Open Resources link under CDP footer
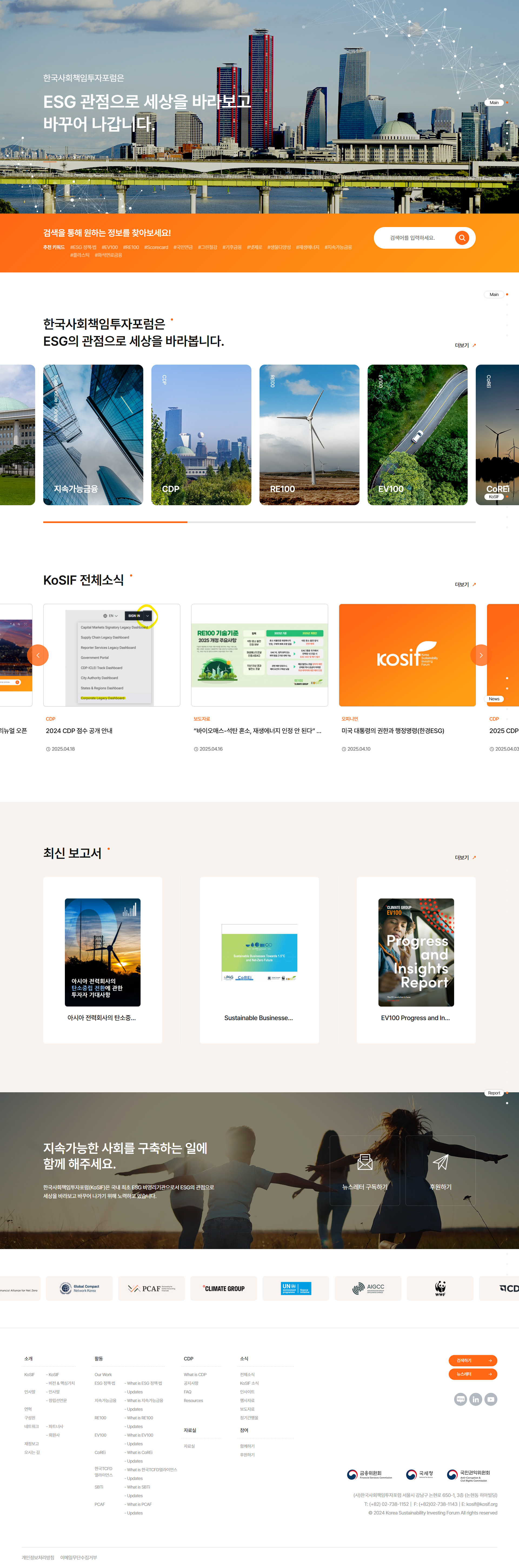Viewport: 519px width, 1568px height. click(x=194, y=1401)
